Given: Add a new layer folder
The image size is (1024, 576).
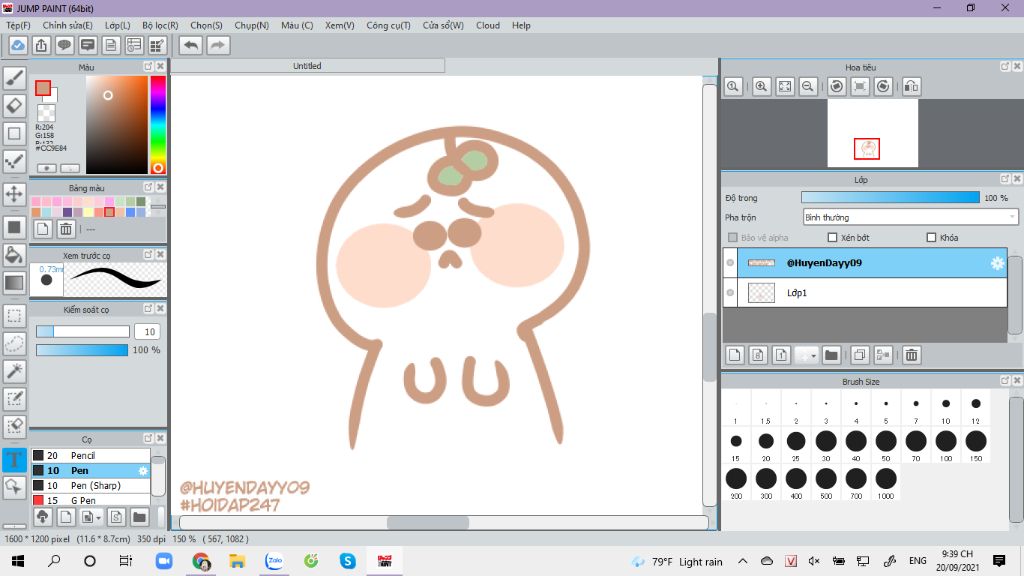Looking at the screenshot, I should click(831, 355).
